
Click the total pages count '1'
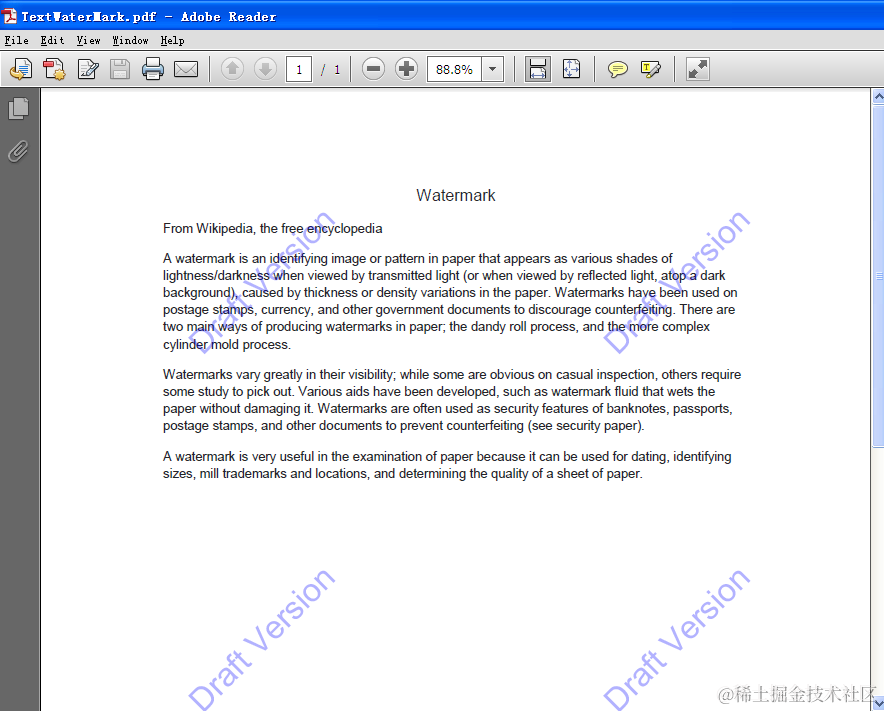pos(337,69)
